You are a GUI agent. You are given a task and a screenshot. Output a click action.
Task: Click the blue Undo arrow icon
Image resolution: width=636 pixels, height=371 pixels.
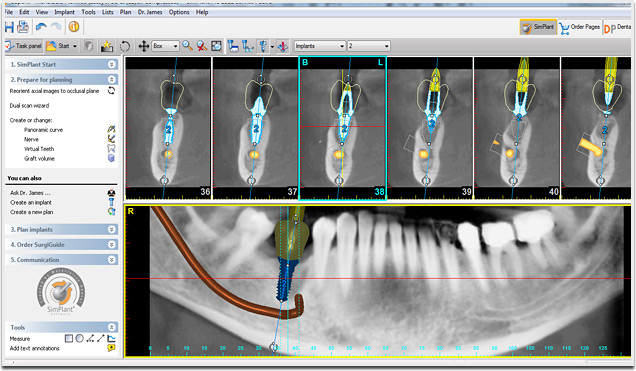41,27
